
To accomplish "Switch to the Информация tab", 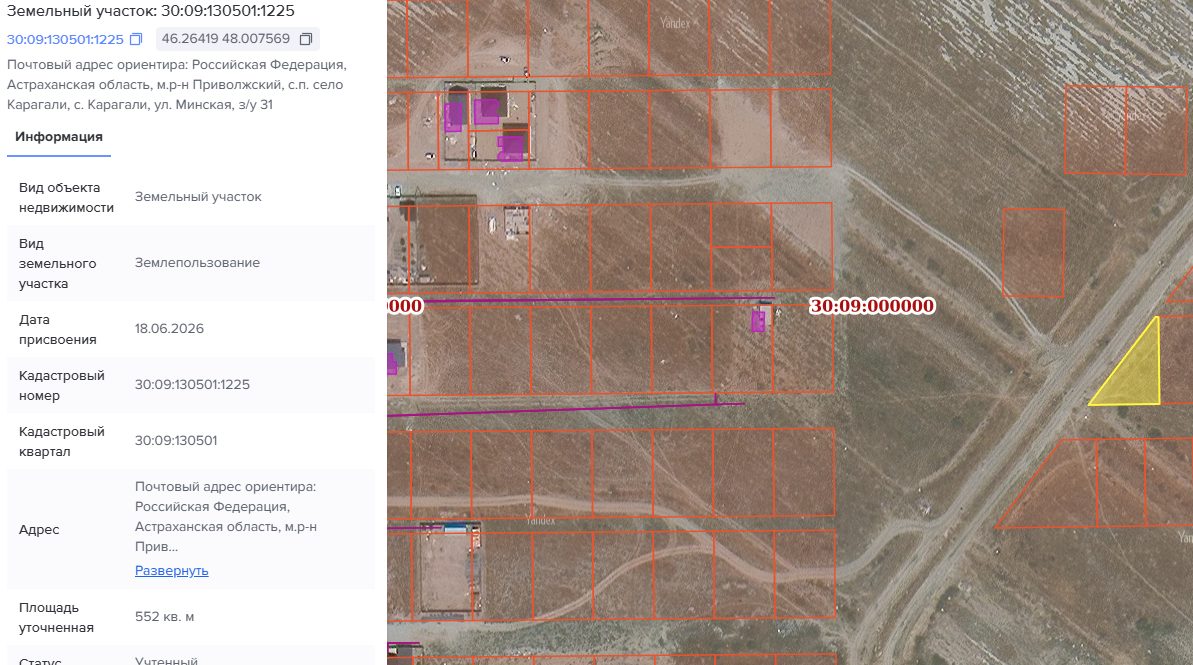I will (59, 137).
